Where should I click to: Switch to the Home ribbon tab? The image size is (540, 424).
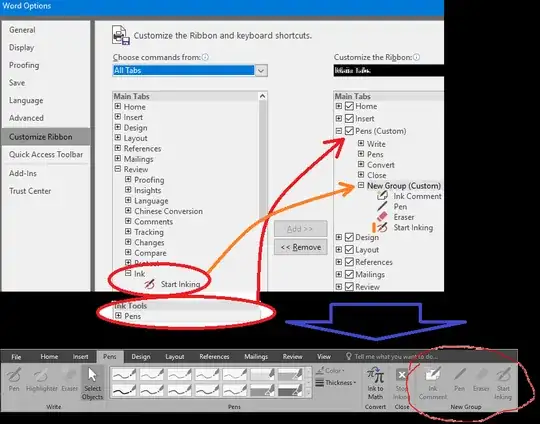pyautogui.click(x=49, y=357)
